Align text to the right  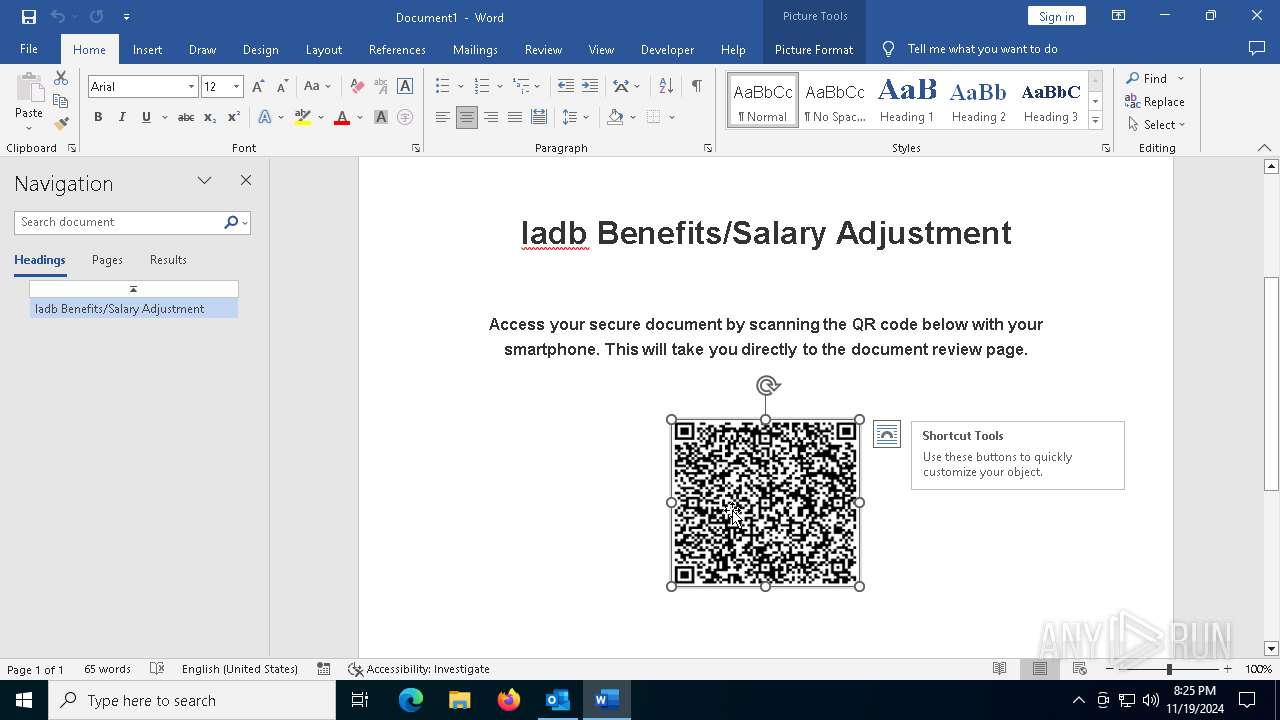click(491, 117)
